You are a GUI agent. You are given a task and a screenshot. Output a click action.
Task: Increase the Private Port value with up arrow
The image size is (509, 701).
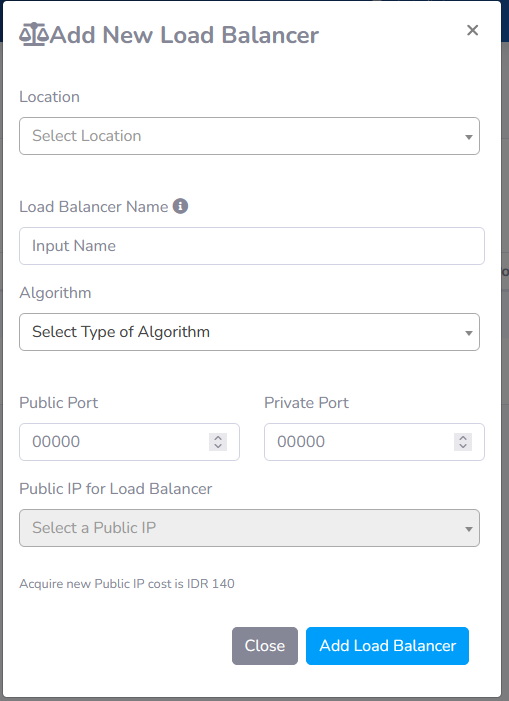click(463, 438)
